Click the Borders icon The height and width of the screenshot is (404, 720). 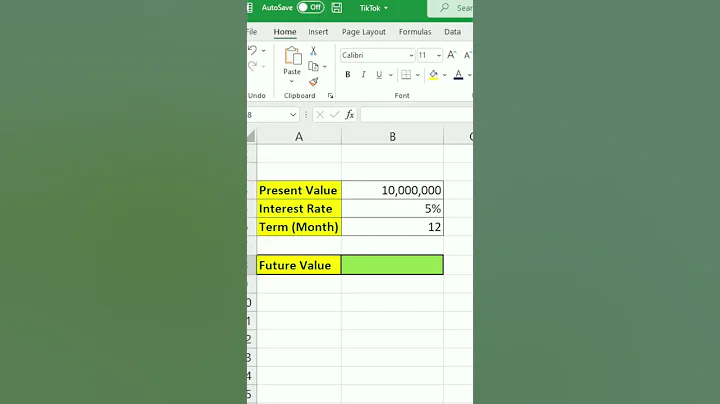(x=406, y=74)
